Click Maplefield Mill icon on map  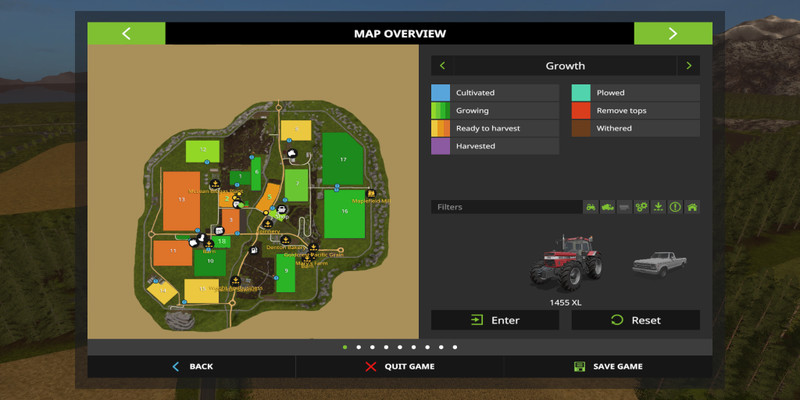pos(371,193)
